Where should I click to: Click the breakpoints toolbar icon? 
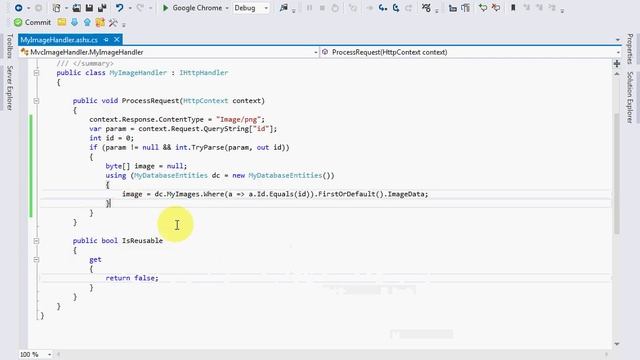tap(426, 8)
